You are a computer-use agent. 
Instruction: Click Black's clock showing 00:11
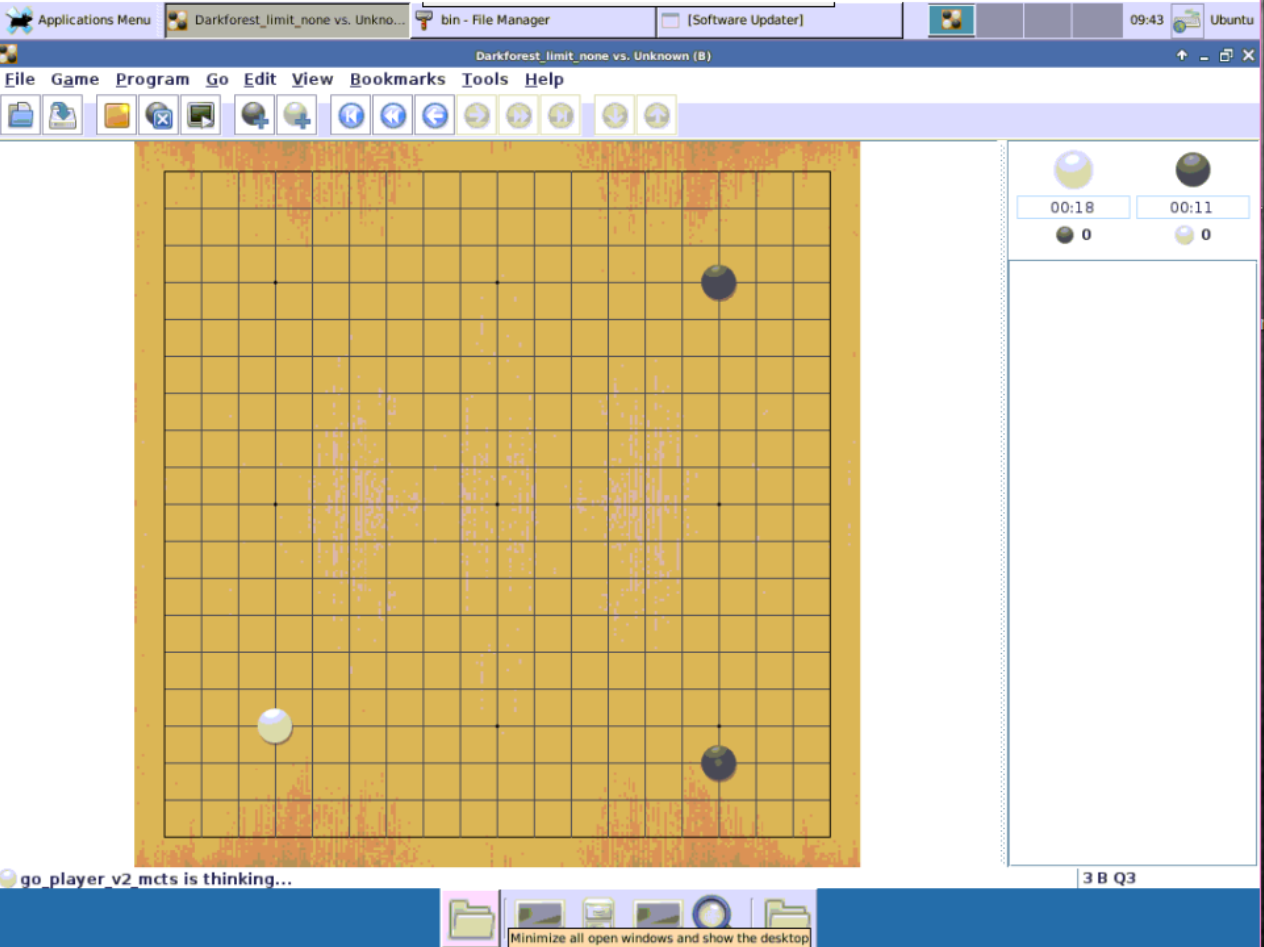click(x=1191, y=207)
